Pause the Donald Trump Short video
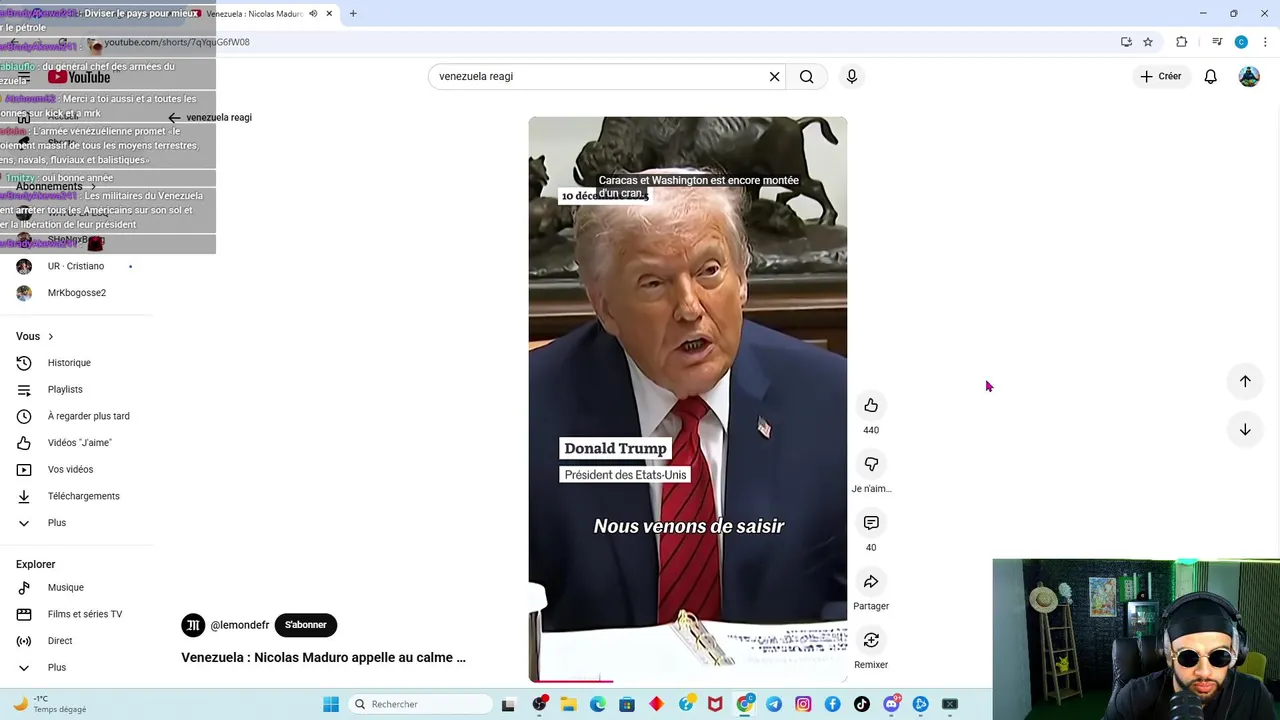This screenshot has height=720, width=1280. (x=688, y=400)
